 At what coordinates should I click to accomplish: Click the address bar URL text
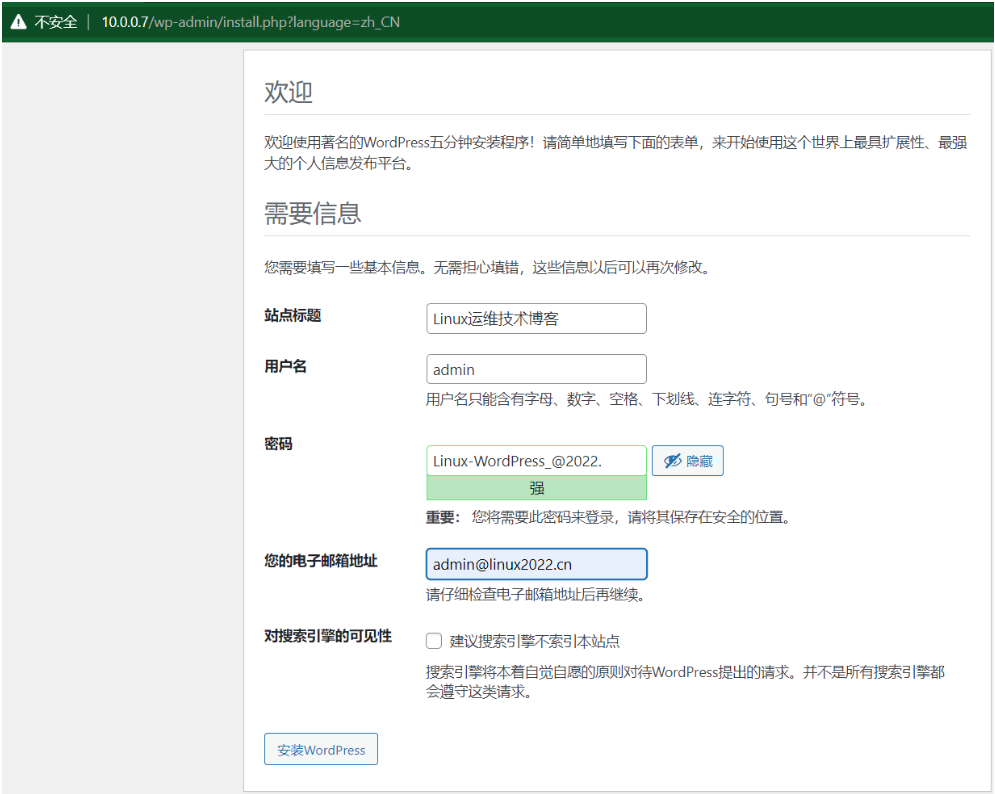(251, 22)
